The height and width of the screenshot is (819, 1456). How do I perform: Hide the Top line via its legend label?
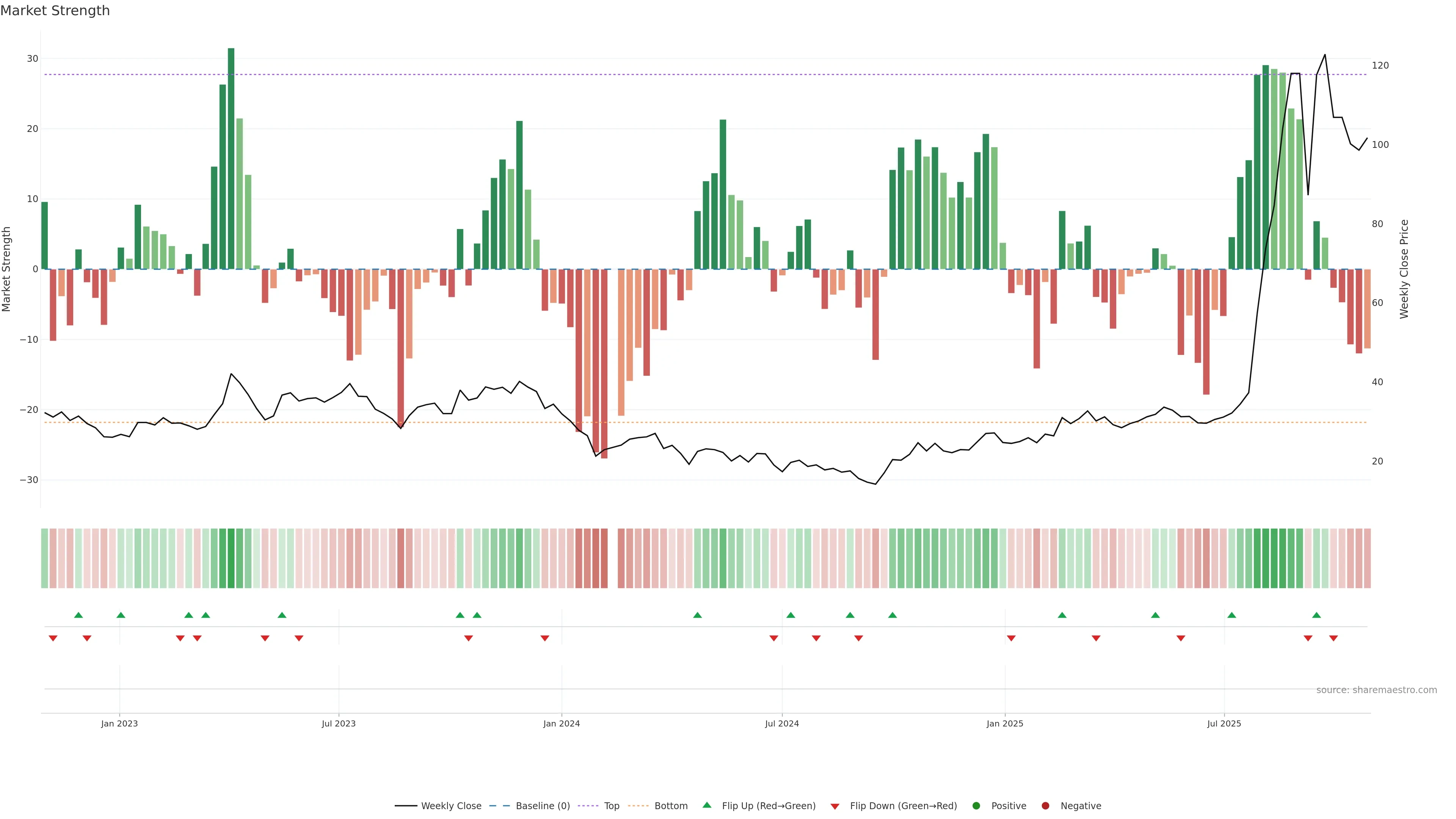[612, 806]
